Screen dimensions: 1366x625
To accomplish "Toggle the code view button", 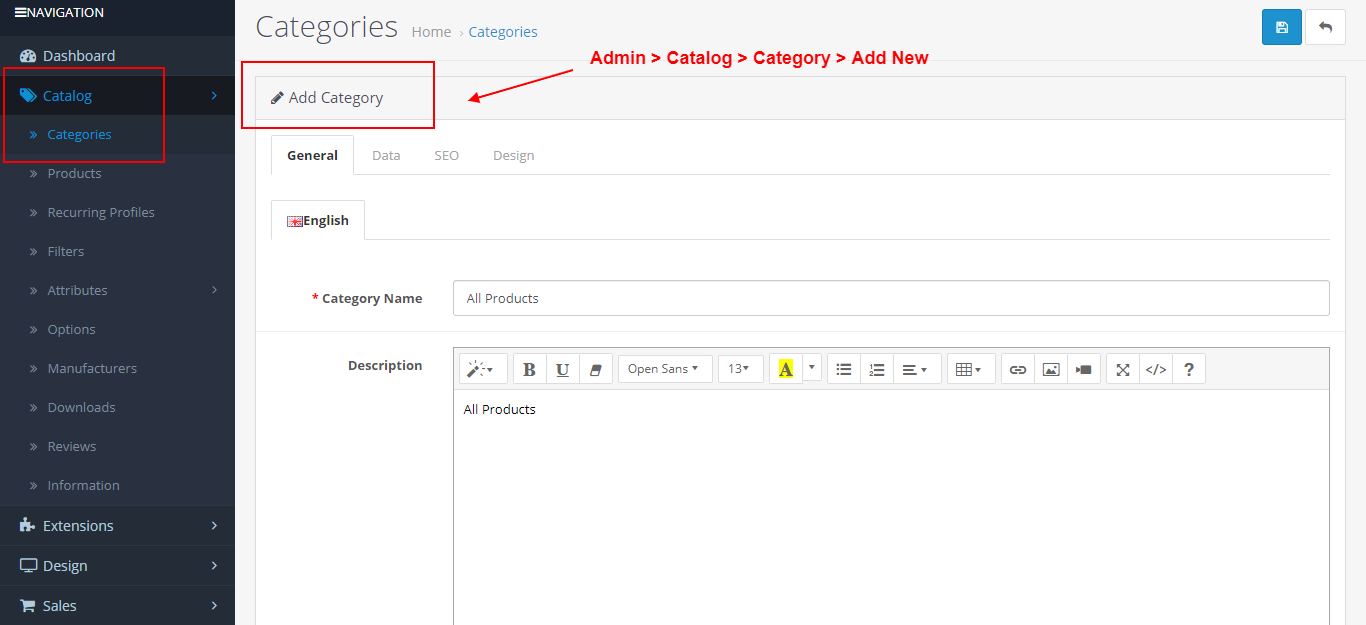I will pos(1156,369).
